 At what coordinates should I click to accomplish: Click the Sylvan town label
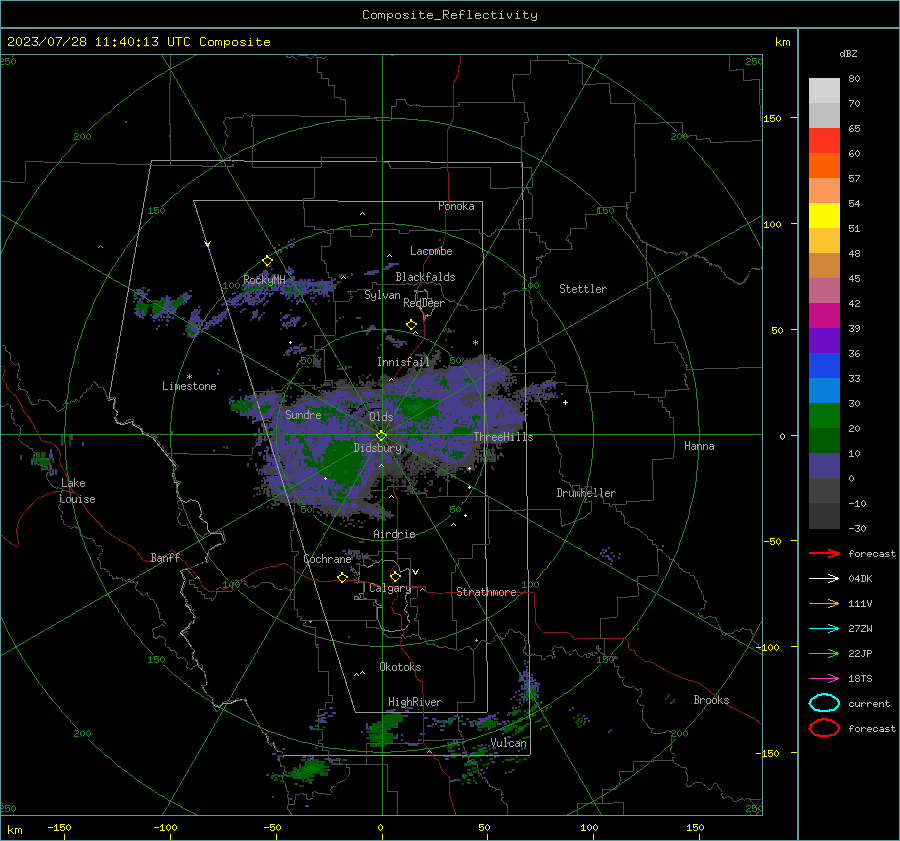tap(382, 295)
